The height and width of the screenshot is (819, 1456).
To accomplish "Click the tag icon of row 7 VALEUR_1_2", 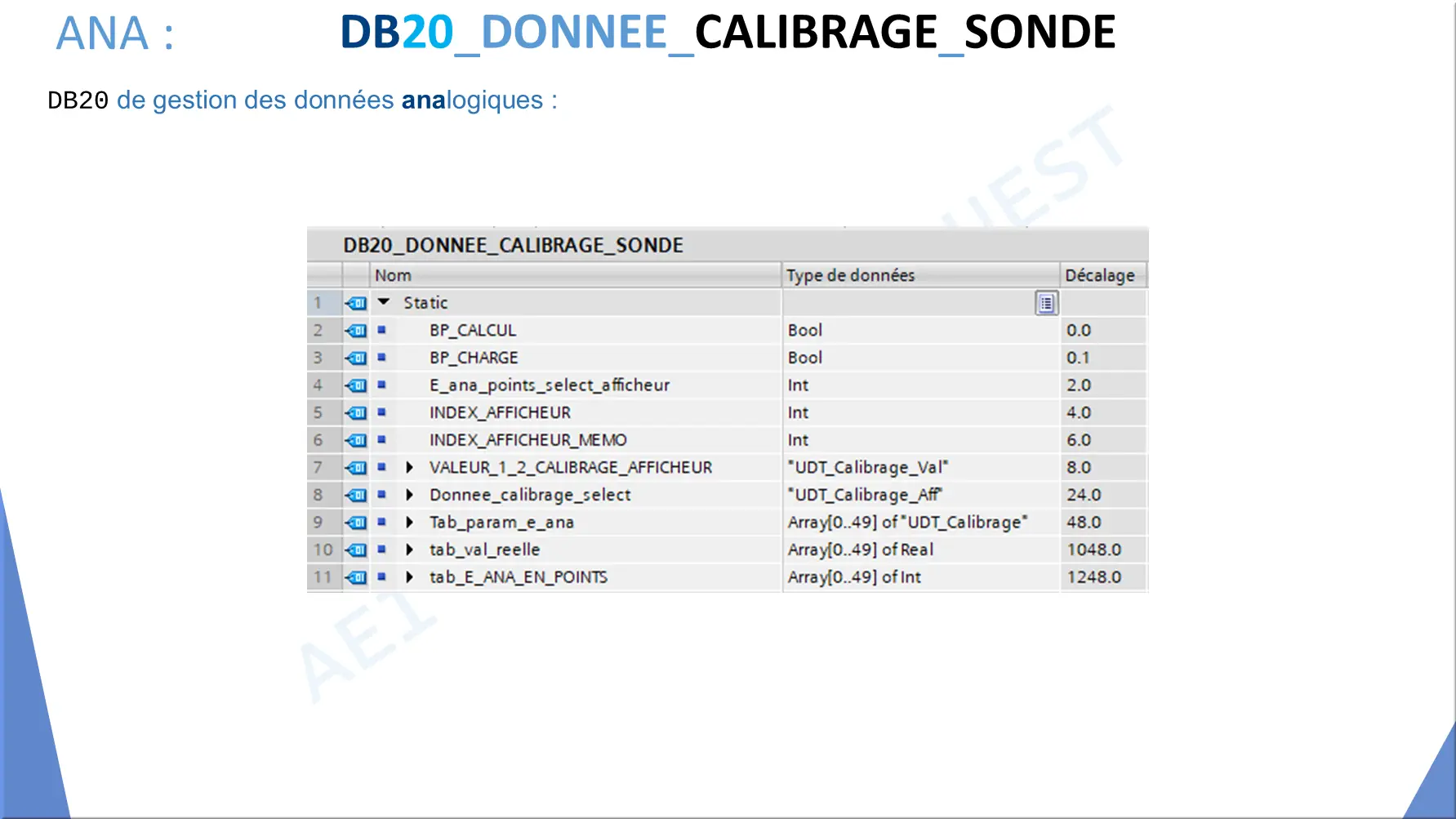I will click(x=356, y=468).
